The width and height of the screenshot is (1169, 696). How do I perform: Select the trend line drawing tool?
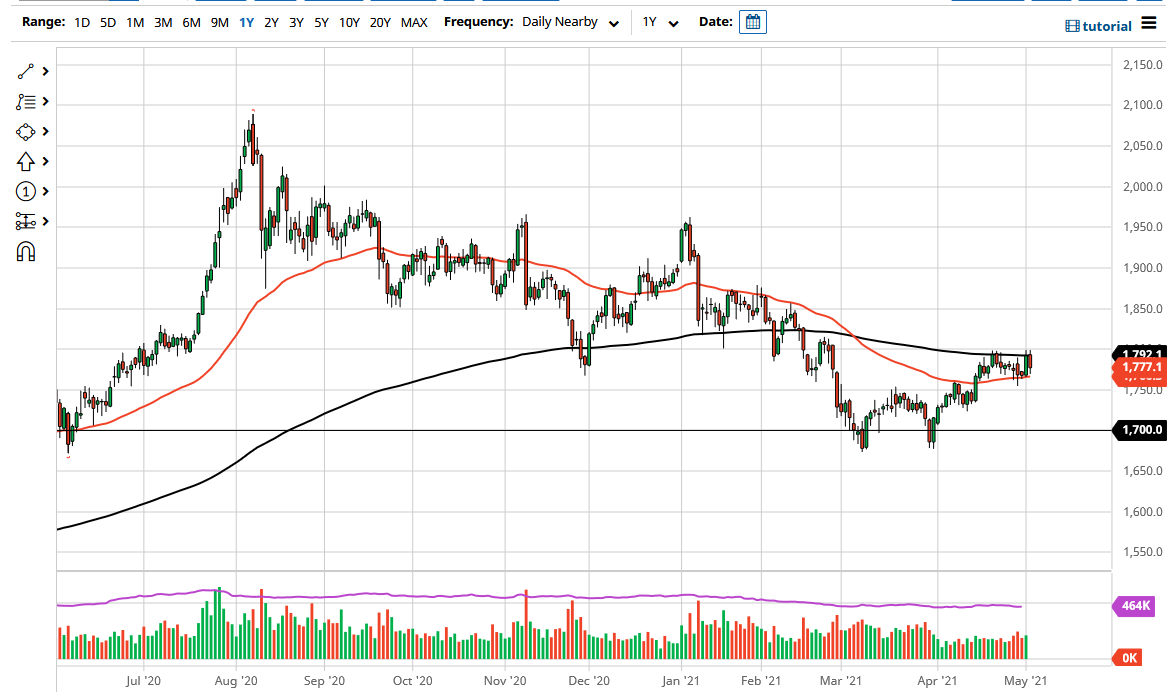click(25, 72)
